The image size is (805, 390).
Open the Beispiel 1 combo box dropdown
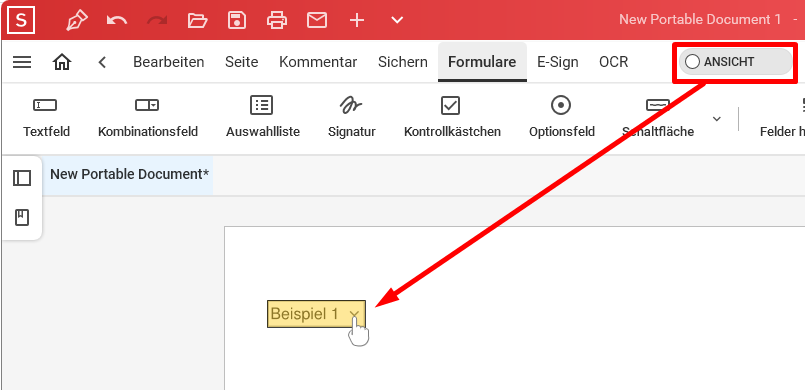[x=354, y=314]
